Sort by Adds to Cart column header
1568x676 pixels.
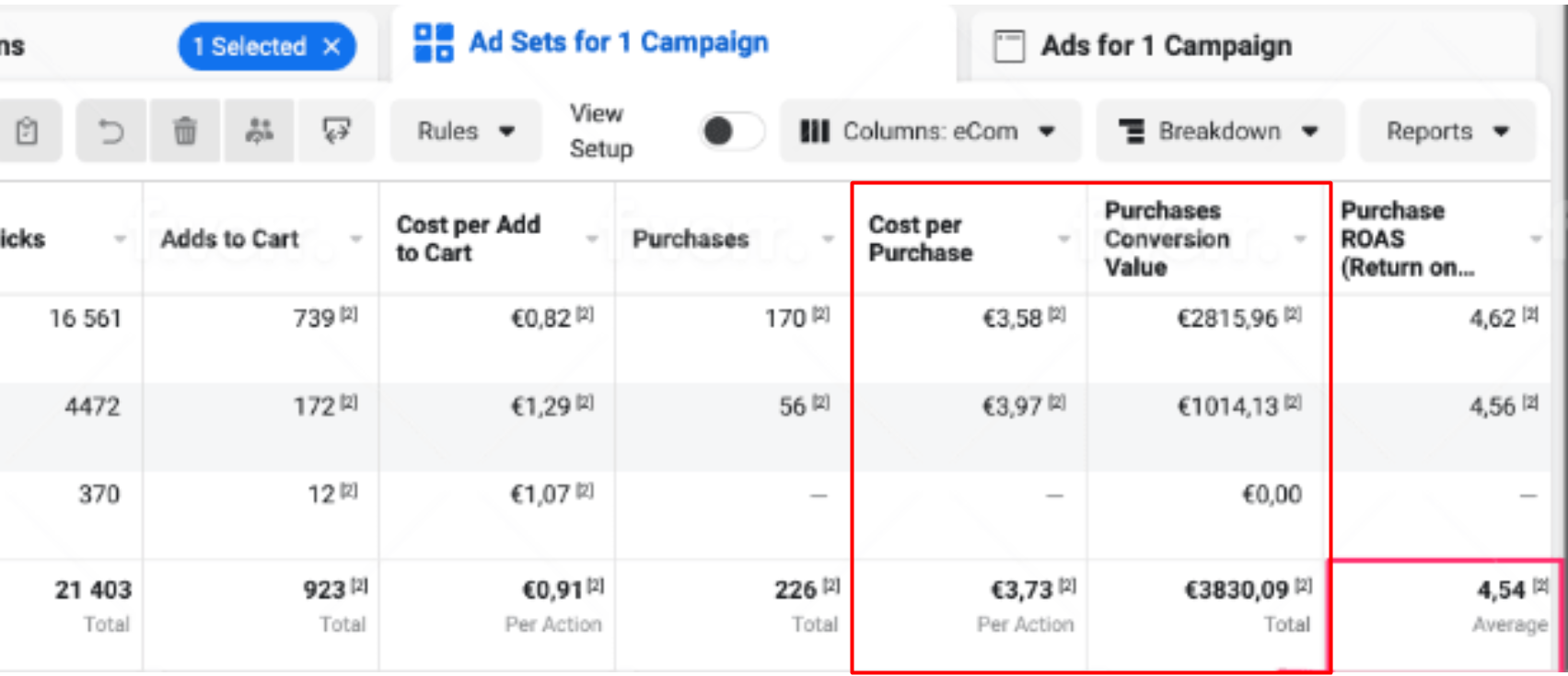click(x=230, y=239)
